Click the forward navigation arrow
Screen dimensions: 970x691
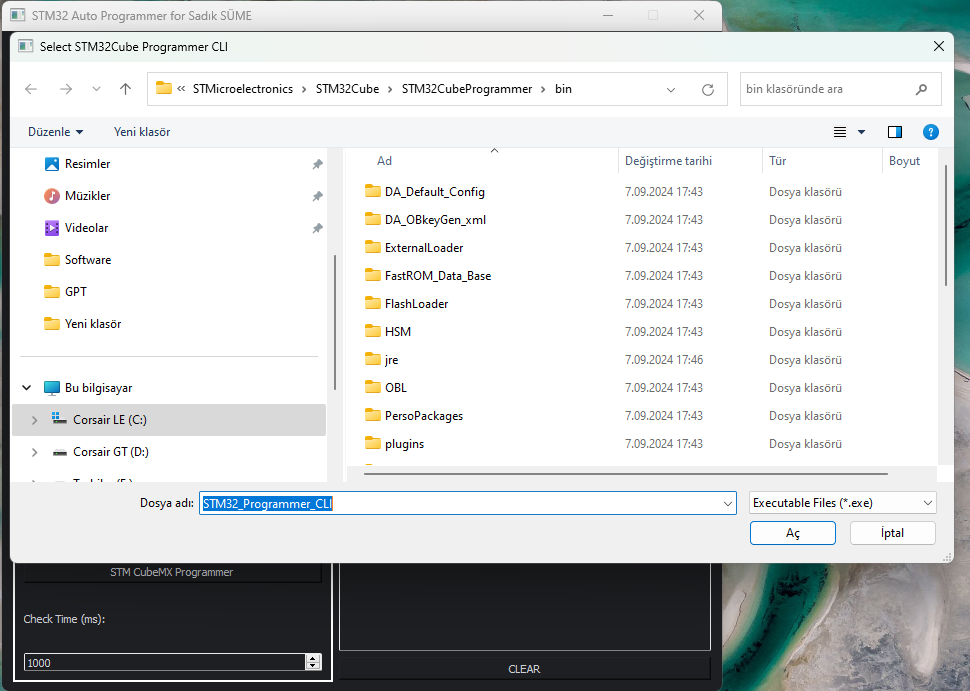click(x=66, y=89)
